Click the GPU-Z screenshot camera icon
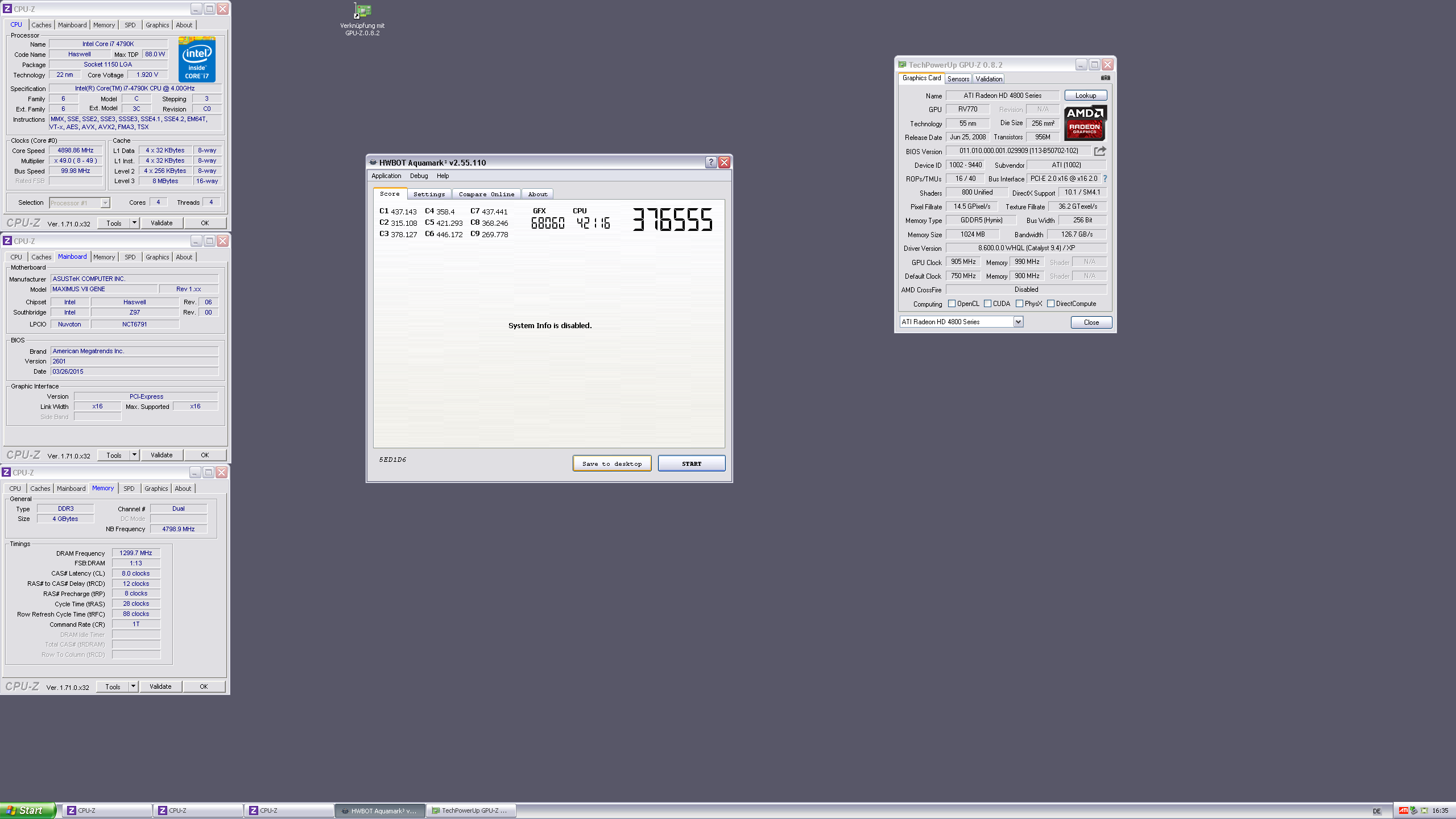 1105,78
